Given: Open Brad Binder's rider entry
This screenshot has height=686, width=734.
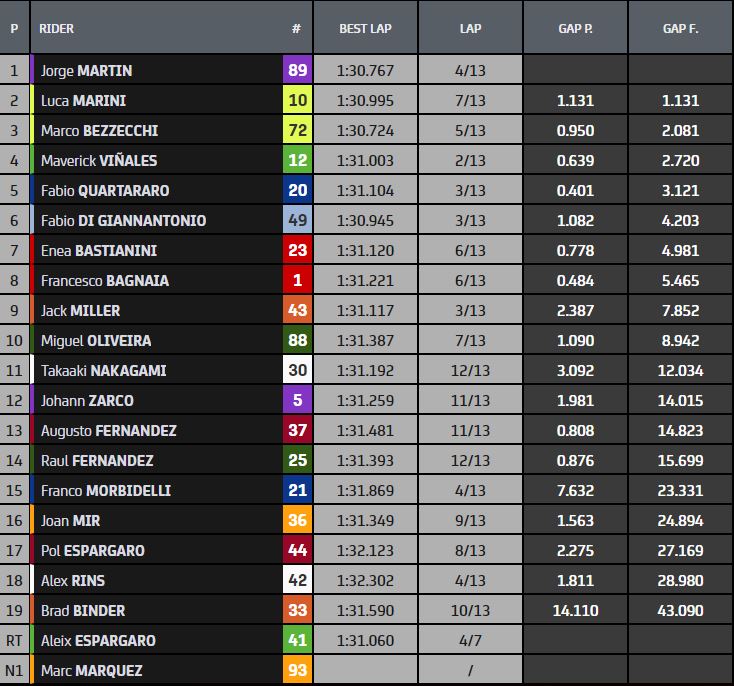Looking at the screenshot, I should [83, 610].
